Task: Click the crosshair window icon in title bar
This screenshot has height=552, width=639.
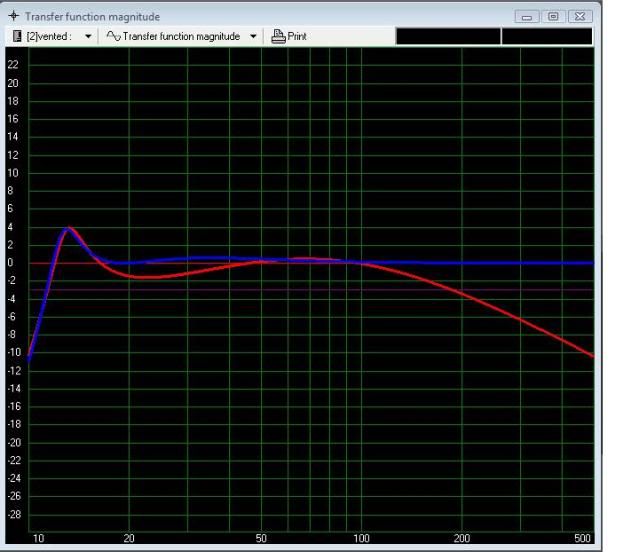Action: pyautogui.click(x=14, y=16)
